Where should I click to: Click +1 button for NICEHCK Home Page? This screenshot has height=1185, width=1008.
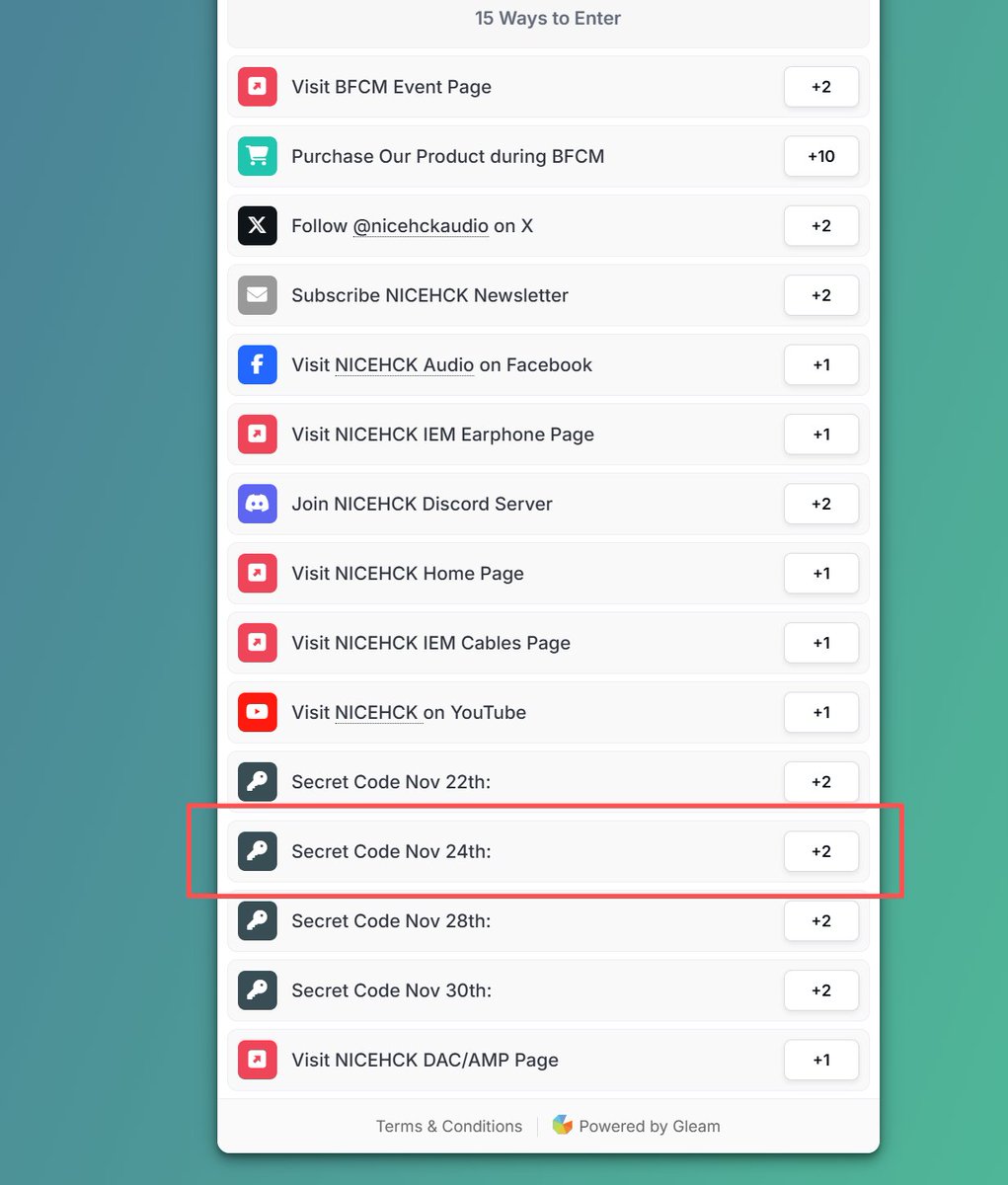pos(821,574)
